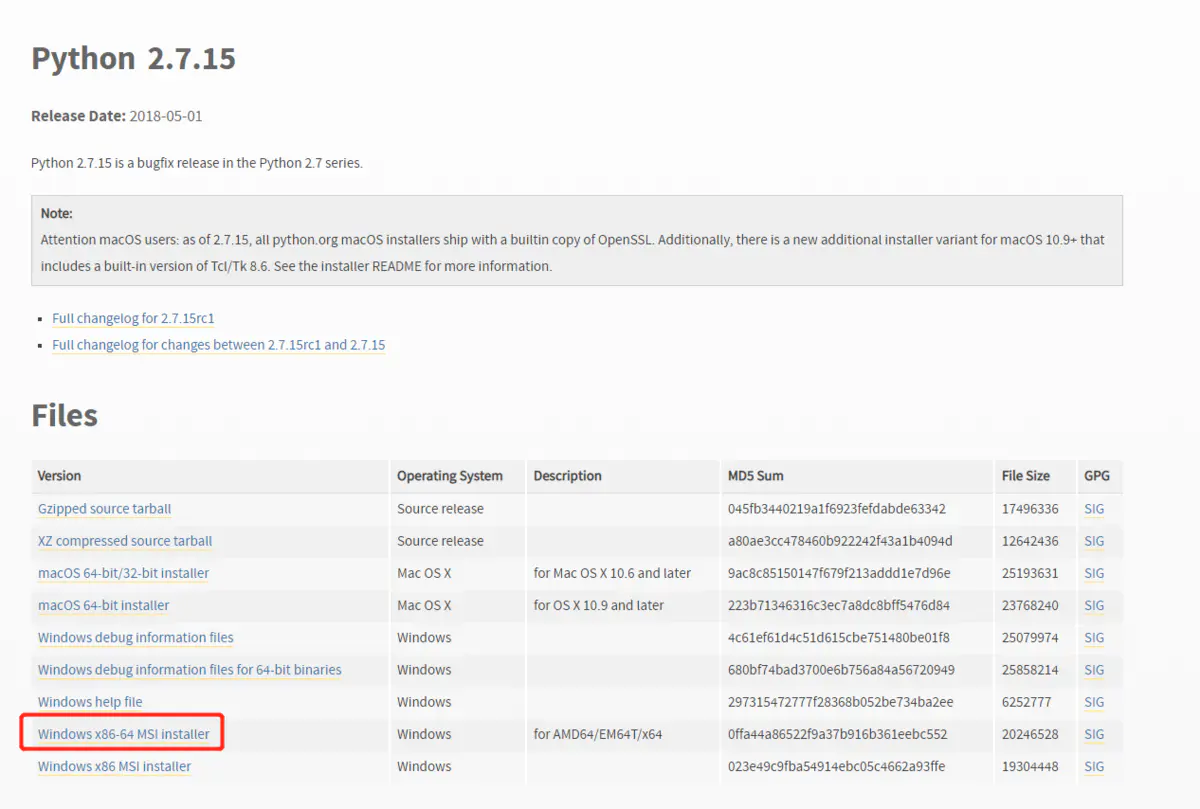Screen dimensions: 1200x809
Task: Click the release date 2018-05-01
Action: (166, 116)
